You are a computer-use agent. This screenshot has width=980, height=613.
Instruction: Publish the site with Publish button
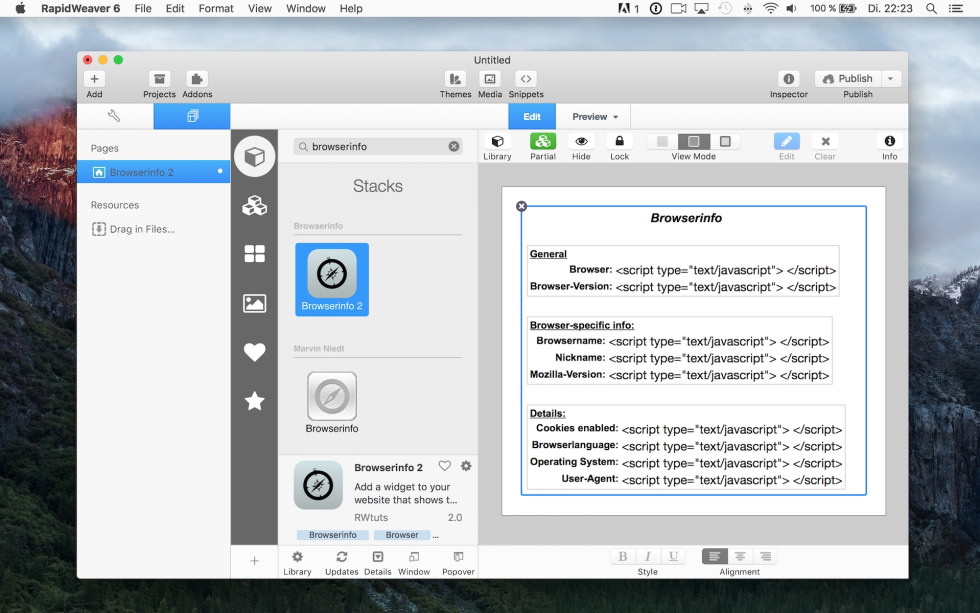click(848, 79)
